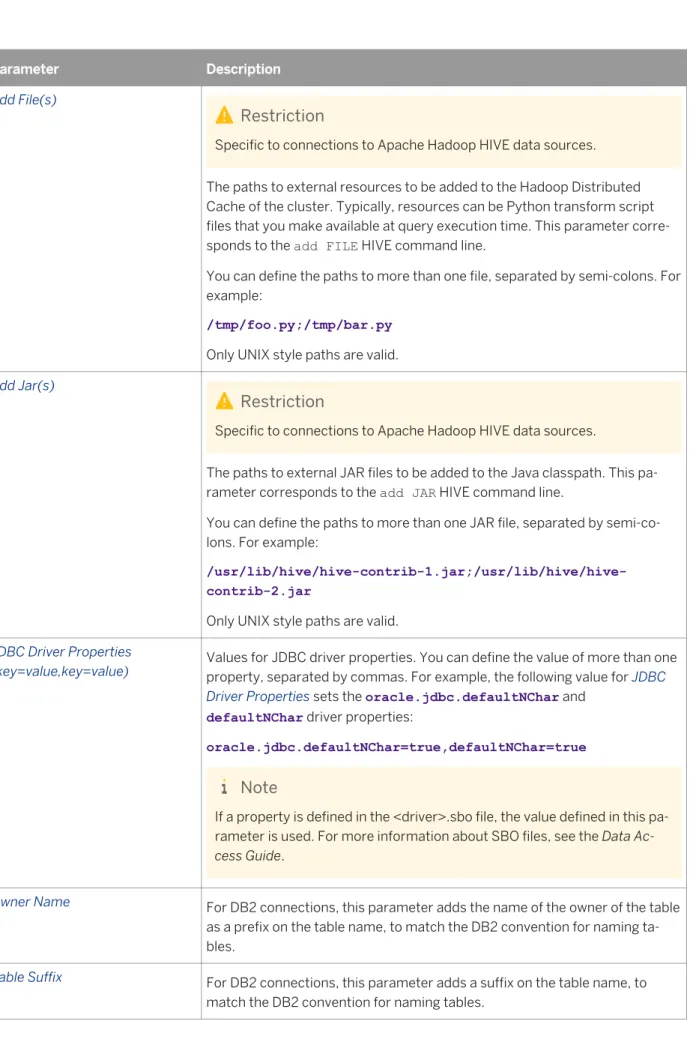Select the Add Jar(s) parameter name
This screenshot has width=693, height=1048.
(27, 386)
